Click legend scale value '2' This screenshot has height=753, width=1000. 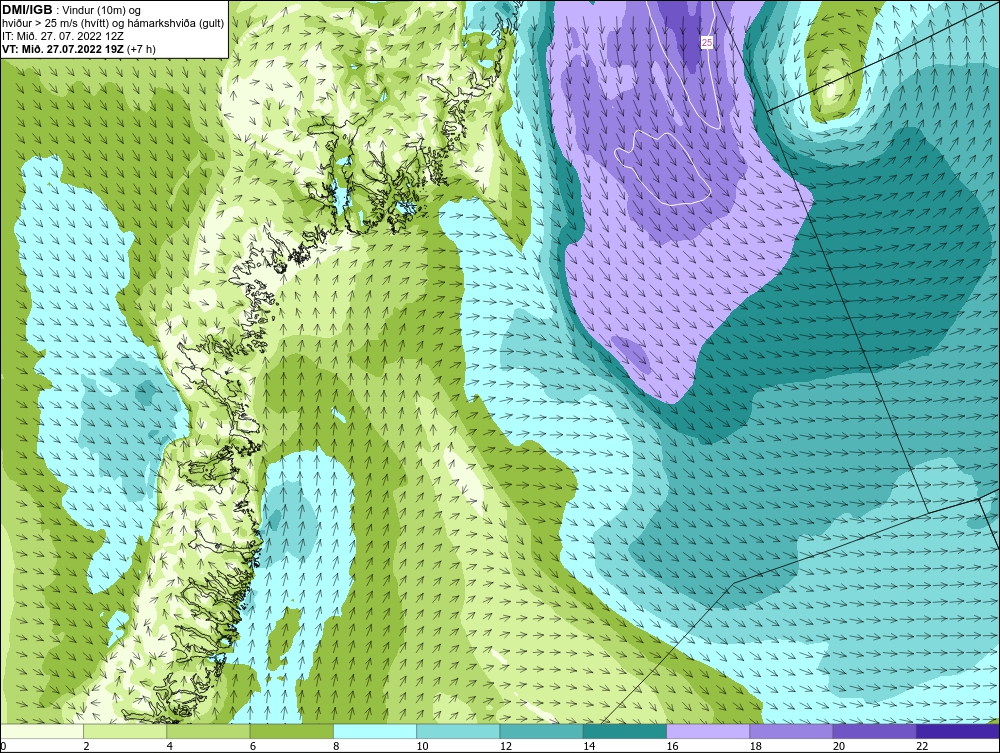click(x=86, y=747)
